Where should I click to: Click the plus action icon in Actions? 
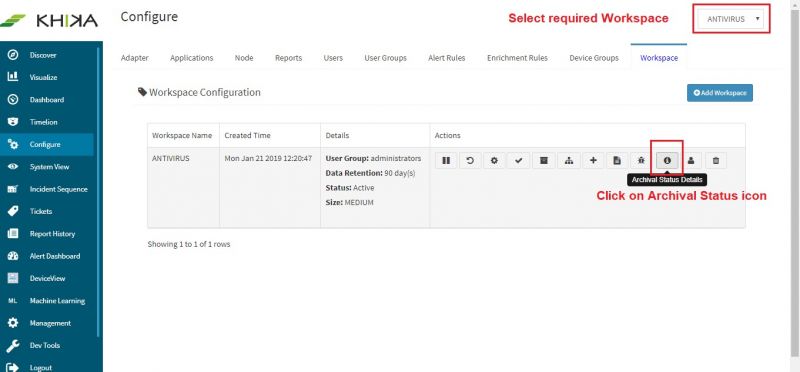click(x=593, y=161)
